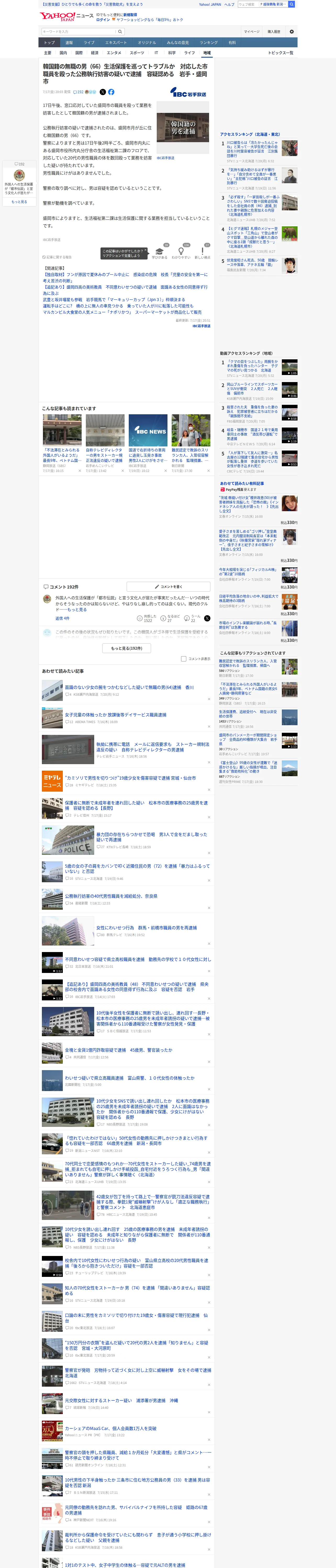
Task: Select the オリジナル tab
Action: 147,43
